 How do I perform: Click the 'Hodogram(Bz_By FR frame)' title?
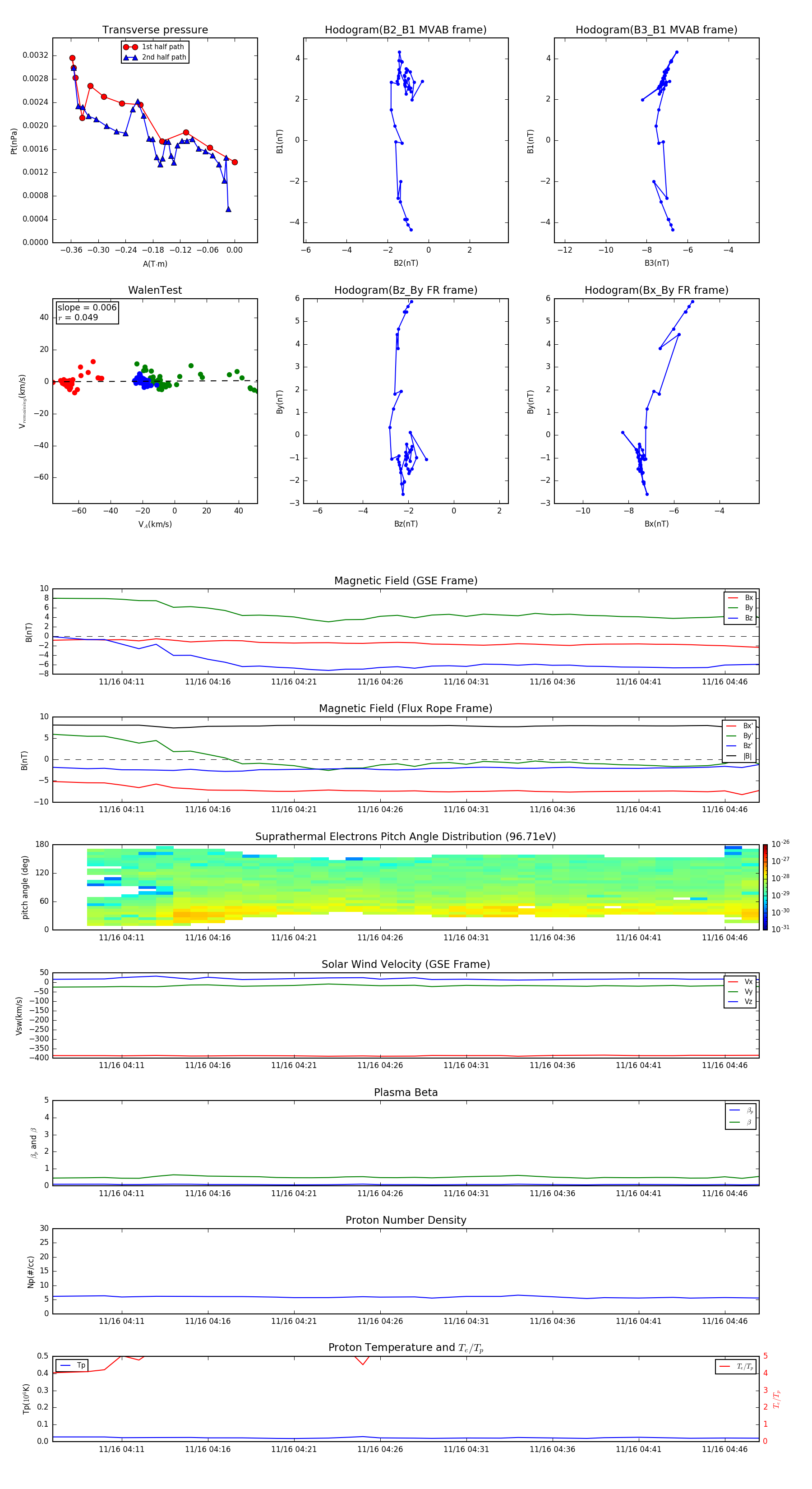(x=406, y=290)
